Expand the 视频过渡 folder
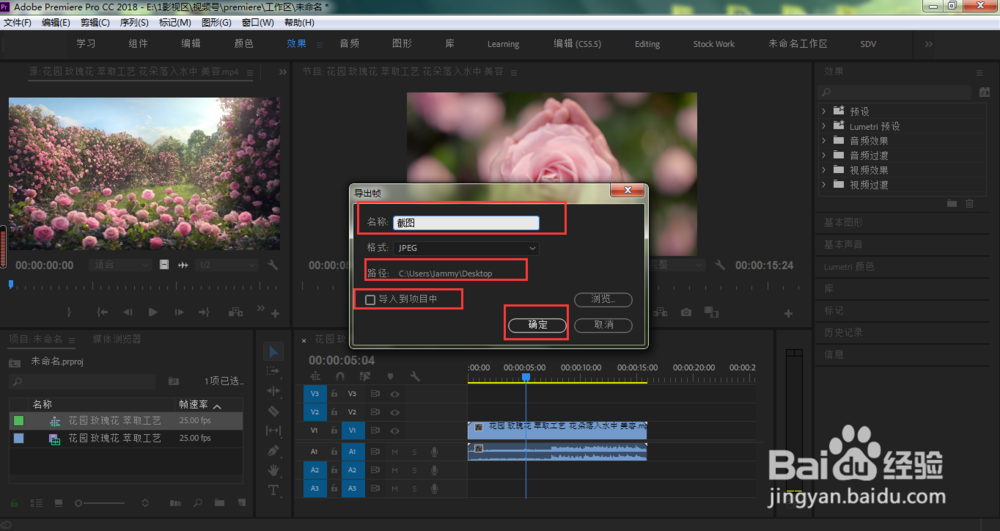The width and height of the screenshot is (1000, 531). click(x=823, y=184)
